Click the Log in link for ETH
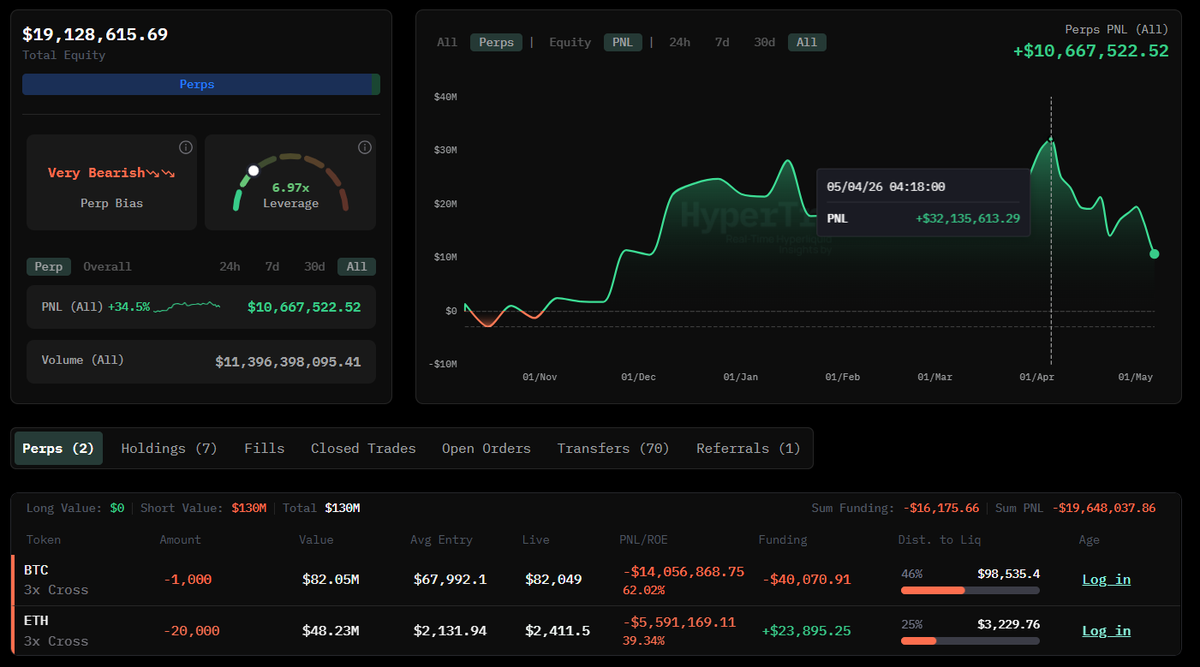The image size is (1200, 667). click(1106, 630)
